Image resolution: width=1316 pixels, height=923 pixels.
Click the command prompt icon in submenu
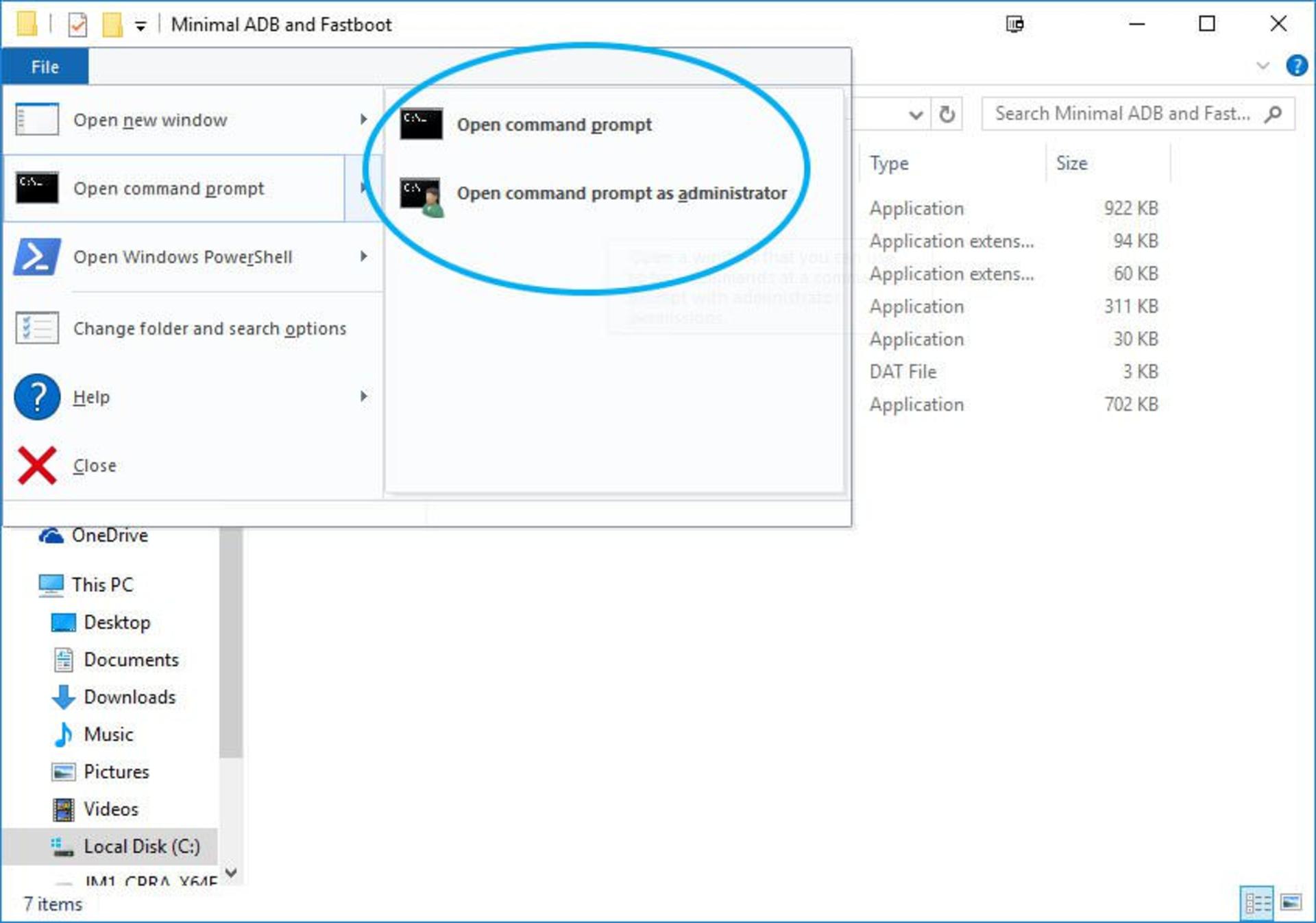[x=422, y=123]
